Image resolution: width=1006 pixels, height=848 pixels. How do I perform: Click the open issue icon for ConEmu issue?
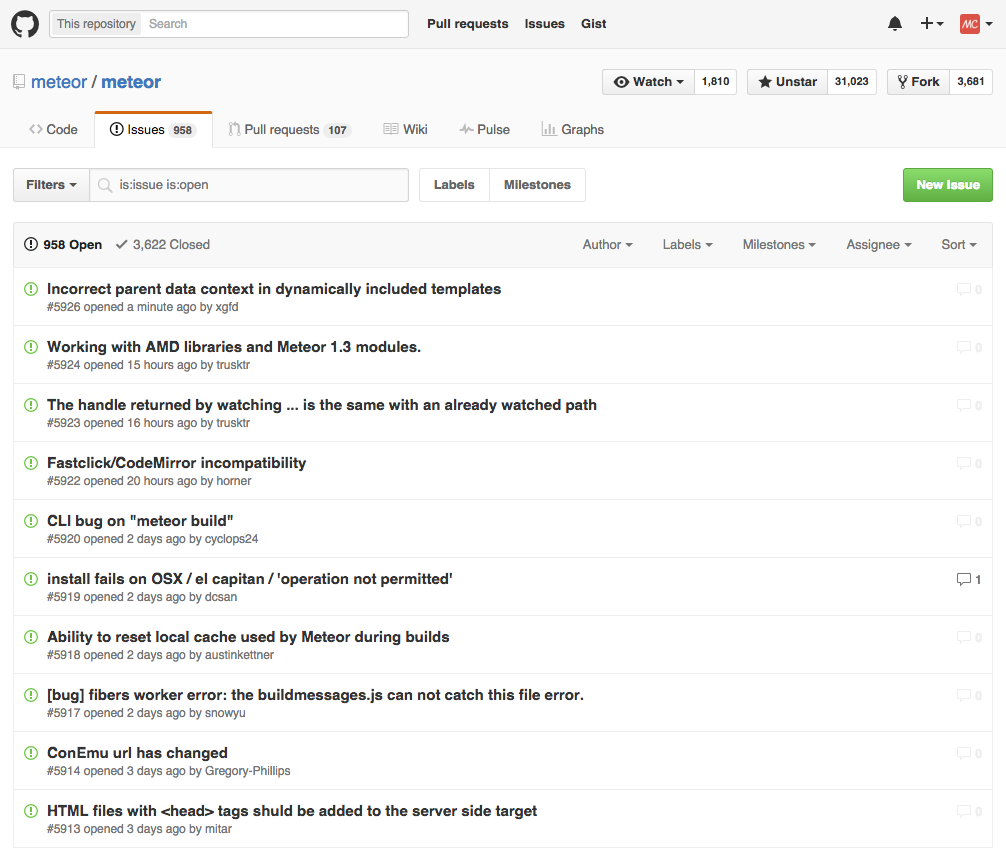pos(31,753)
